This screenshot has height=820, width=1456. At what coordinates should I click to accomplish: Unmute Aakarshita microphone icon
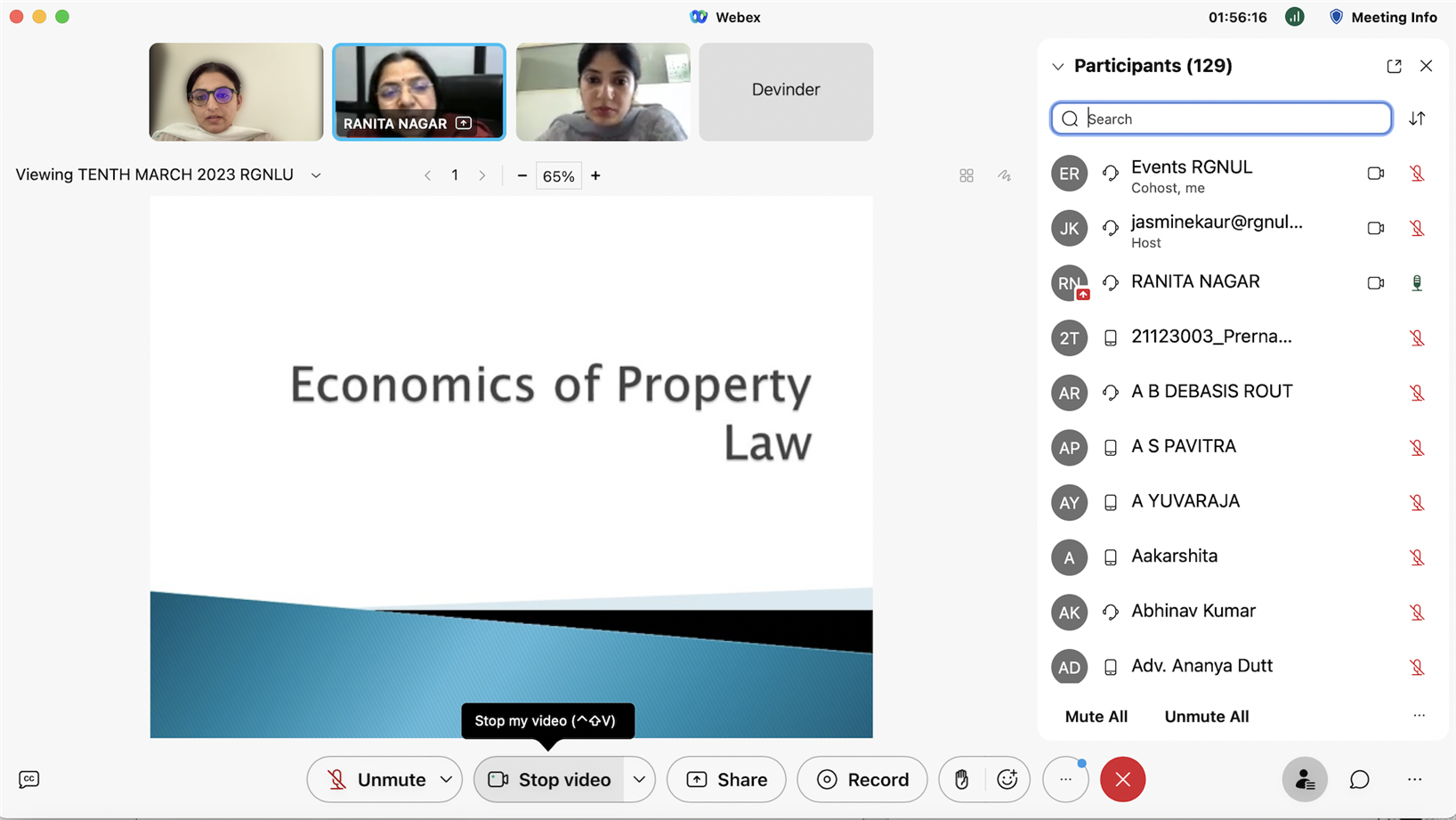tap(1417, 557)
